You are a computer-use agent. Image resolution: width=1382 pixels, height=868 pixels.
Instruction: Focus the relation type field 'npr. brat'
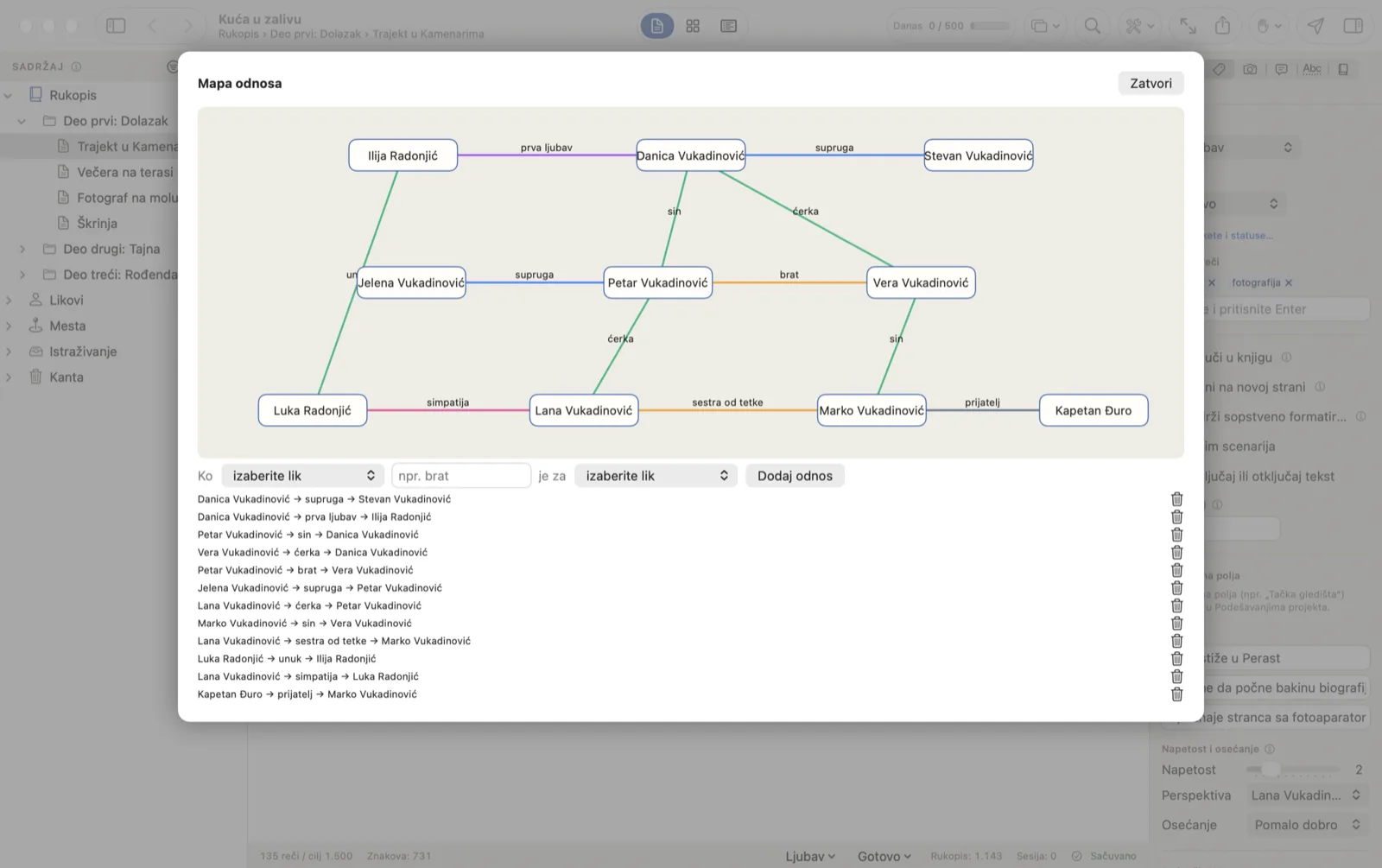[x=461, y=476]
